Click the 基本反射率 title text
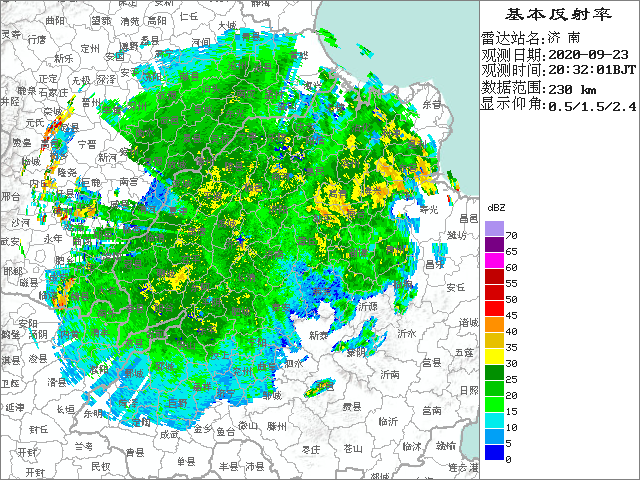This screenshot has width=640, height=480. pyautogui.click(x=559, y=14)
